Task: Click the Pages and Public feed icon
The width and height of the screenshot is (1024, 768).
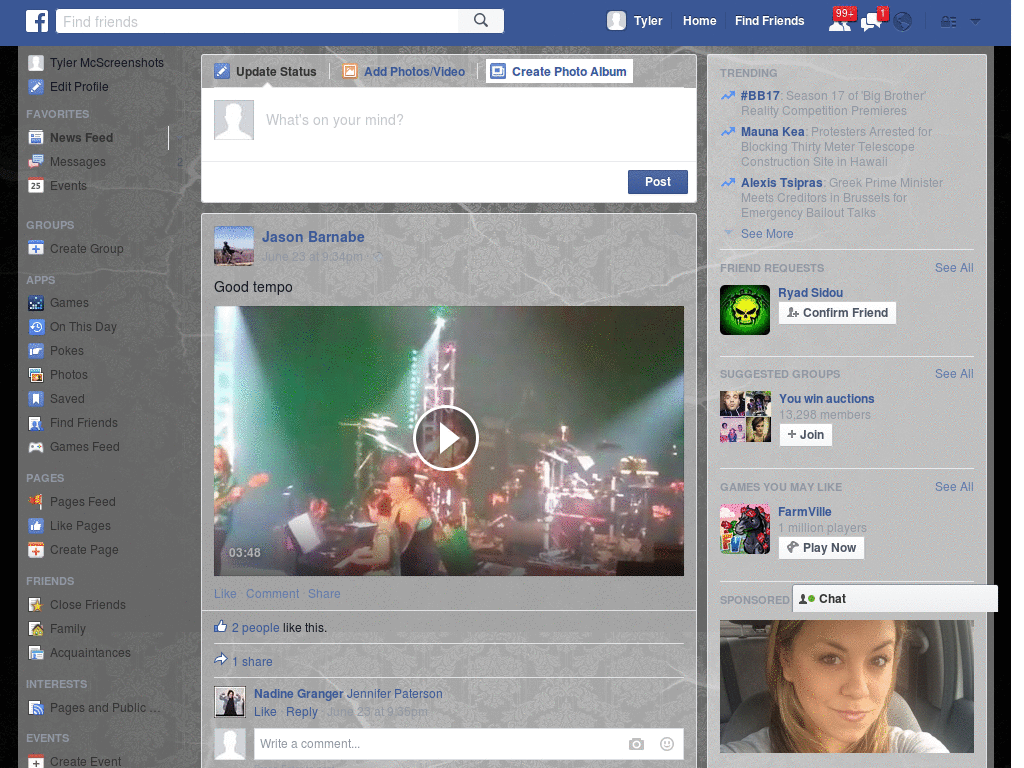Action: tap(36, 708)
